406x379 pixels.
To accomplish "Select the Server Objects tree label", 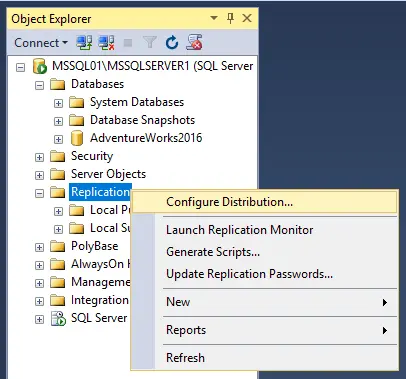I will click(x=108, y=174).
